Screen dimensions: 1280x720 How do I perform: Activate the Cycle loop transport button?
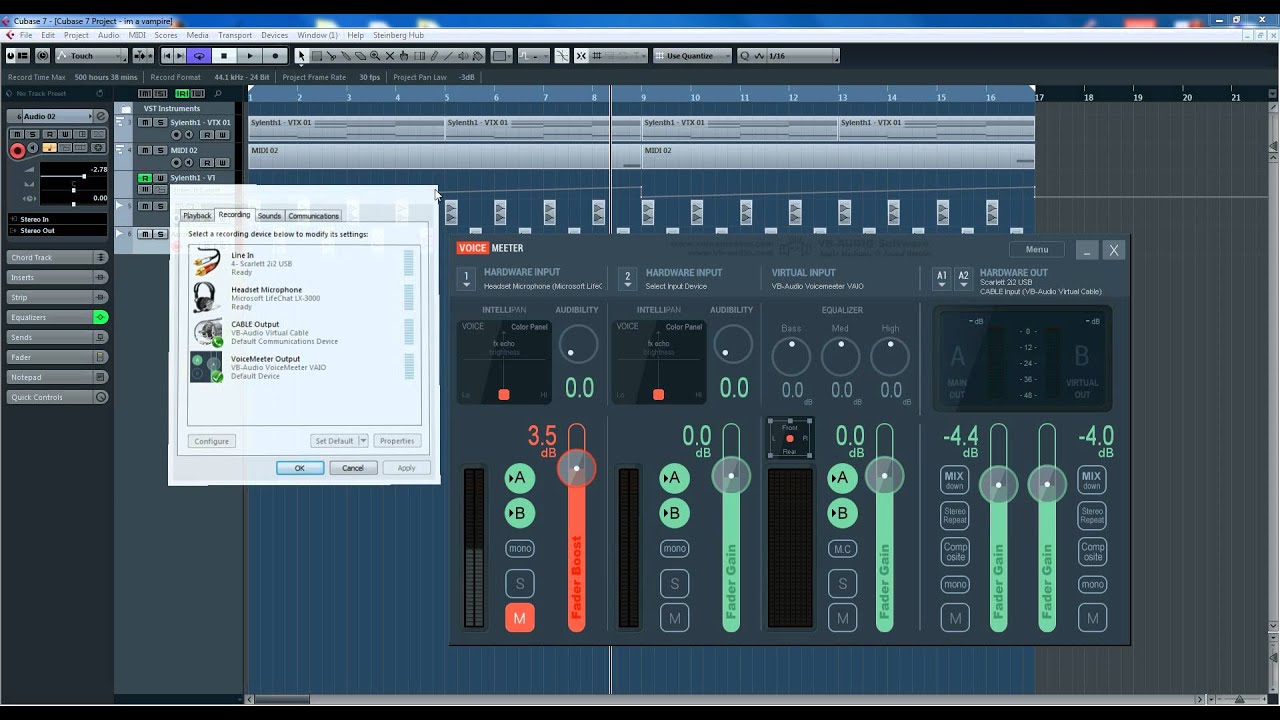[x=199, y=56]
